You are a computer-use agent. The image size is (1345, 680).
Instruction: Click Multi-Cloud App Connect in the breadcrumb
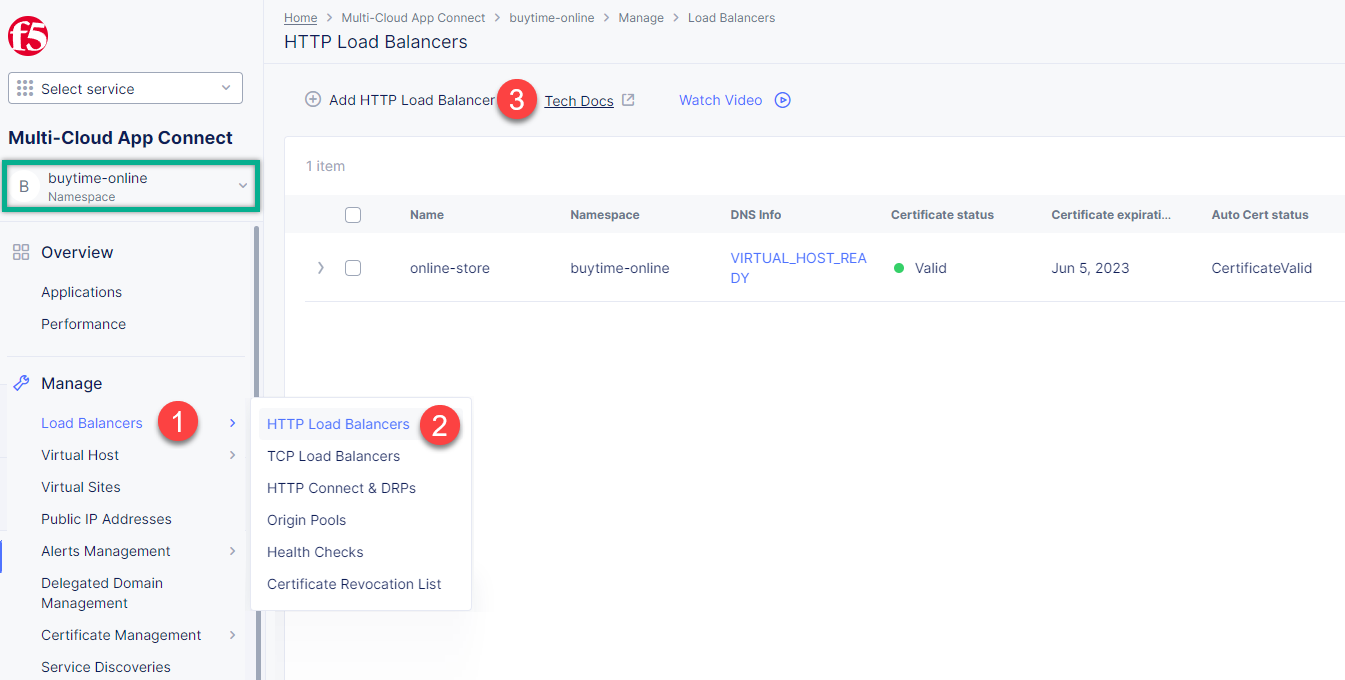[x=413, y=18]
